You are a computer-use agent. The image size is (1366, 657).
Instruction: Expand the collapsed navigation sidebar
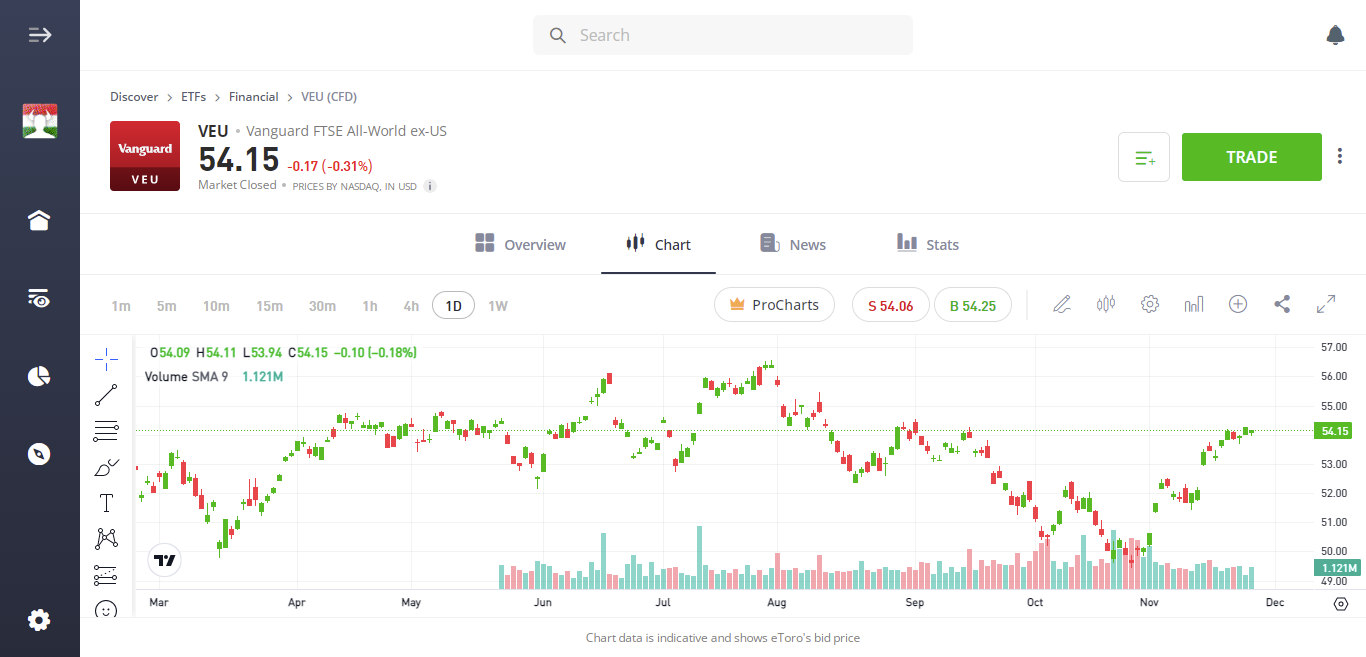(39, 34)
